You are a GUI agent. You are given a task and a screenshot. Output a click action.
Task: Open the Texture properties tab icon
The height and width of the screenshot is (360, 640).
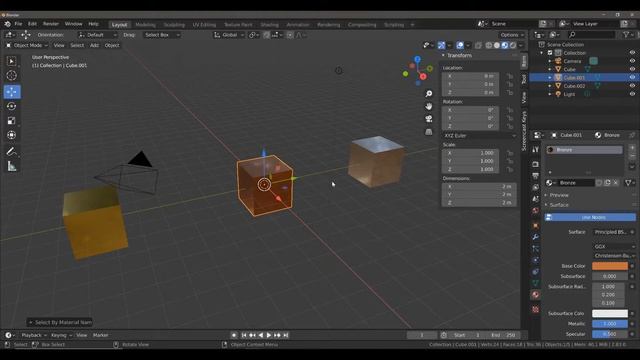(x=536, y=309)
